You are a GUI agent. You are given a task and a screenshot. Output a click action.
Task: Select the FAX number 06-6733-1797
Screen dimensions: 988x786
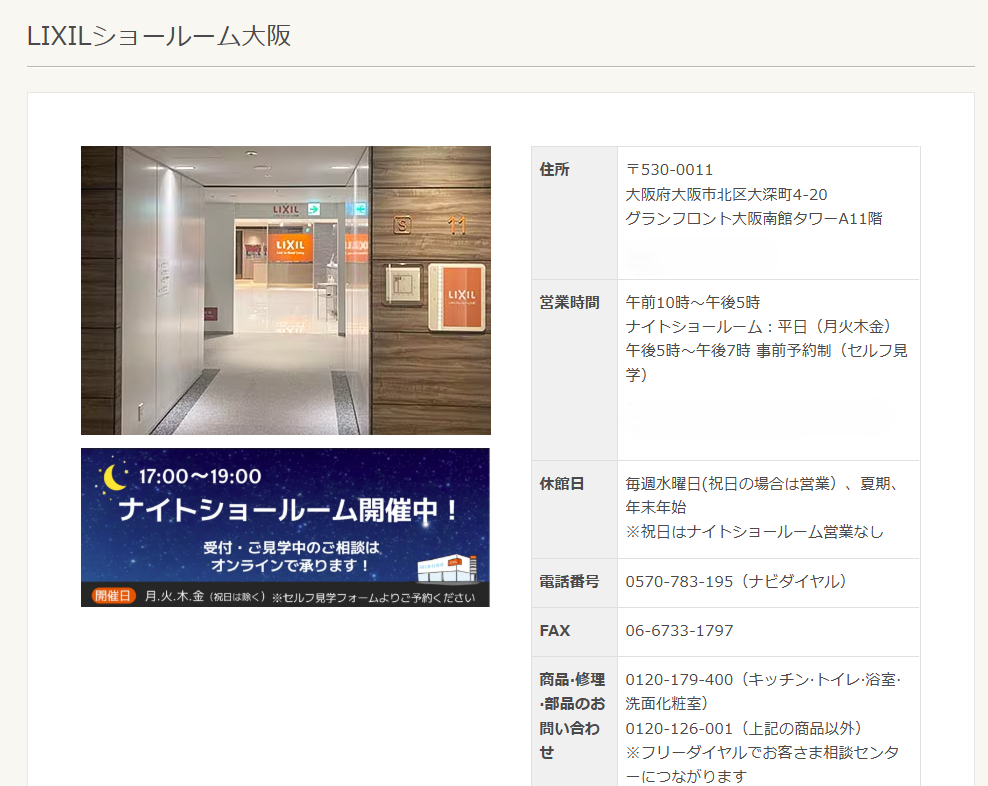[679, 630]
